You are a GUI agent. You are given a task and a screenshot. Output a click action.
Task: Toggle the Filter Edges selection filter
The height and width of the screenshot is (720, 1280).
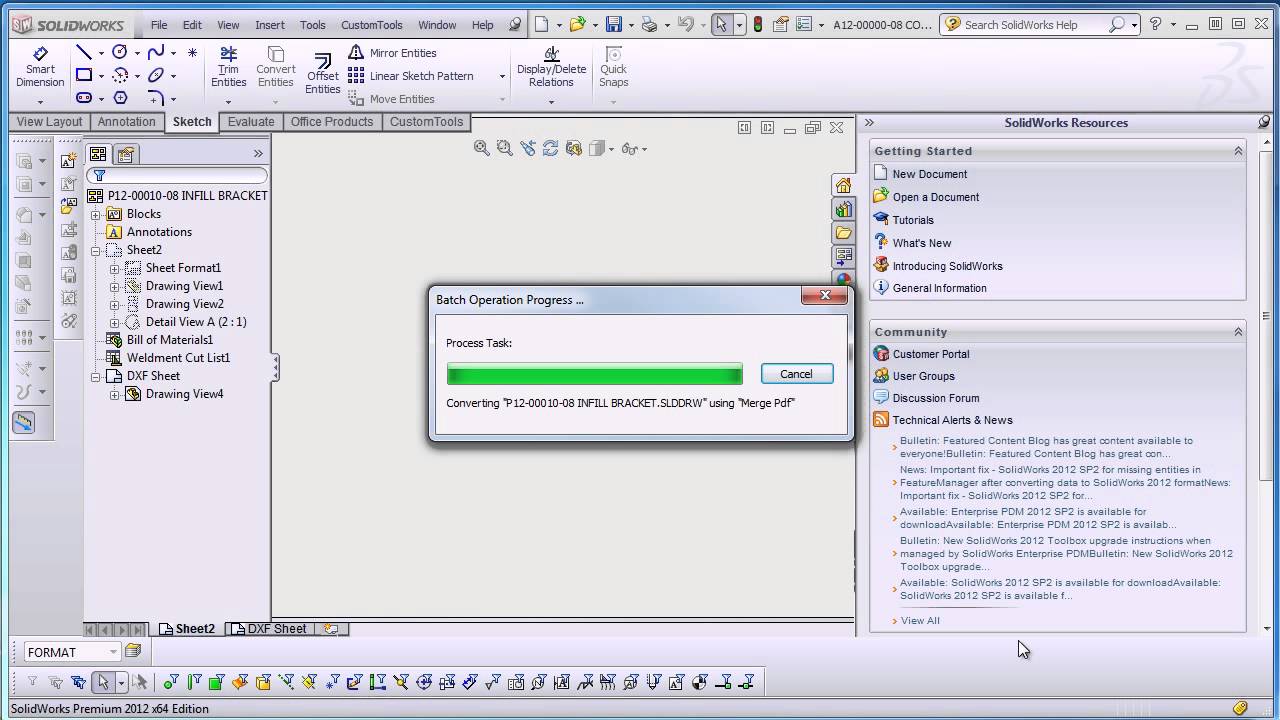click(194, 683)
